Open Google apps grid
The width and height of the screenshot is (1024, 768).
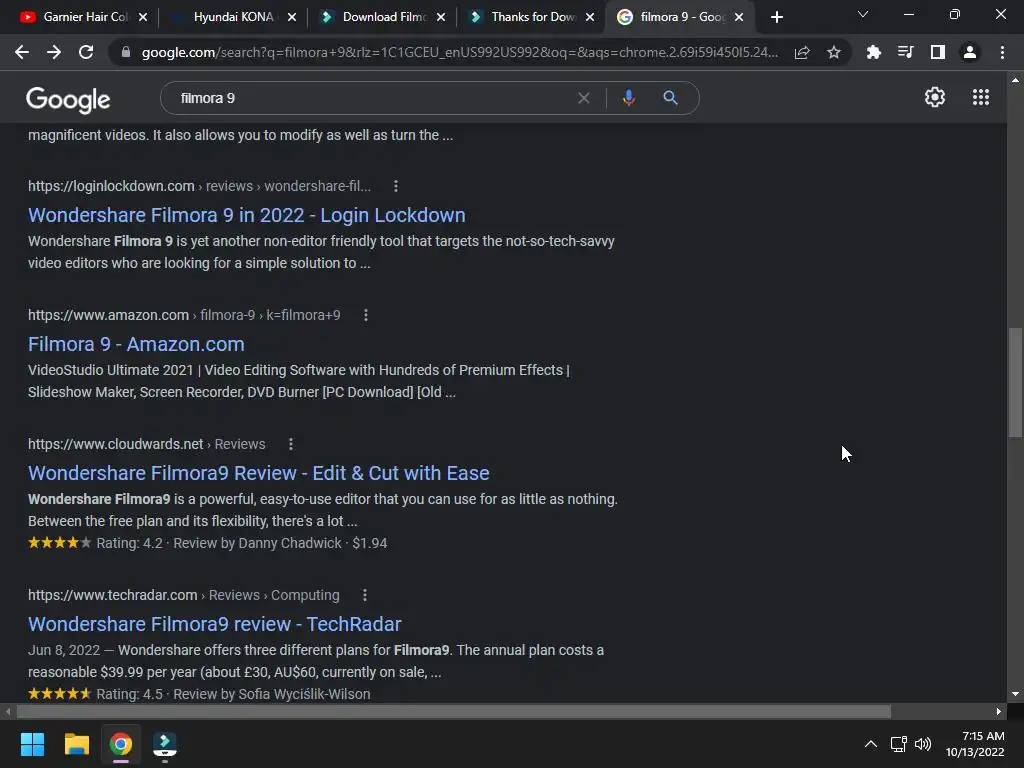point(981,97)
